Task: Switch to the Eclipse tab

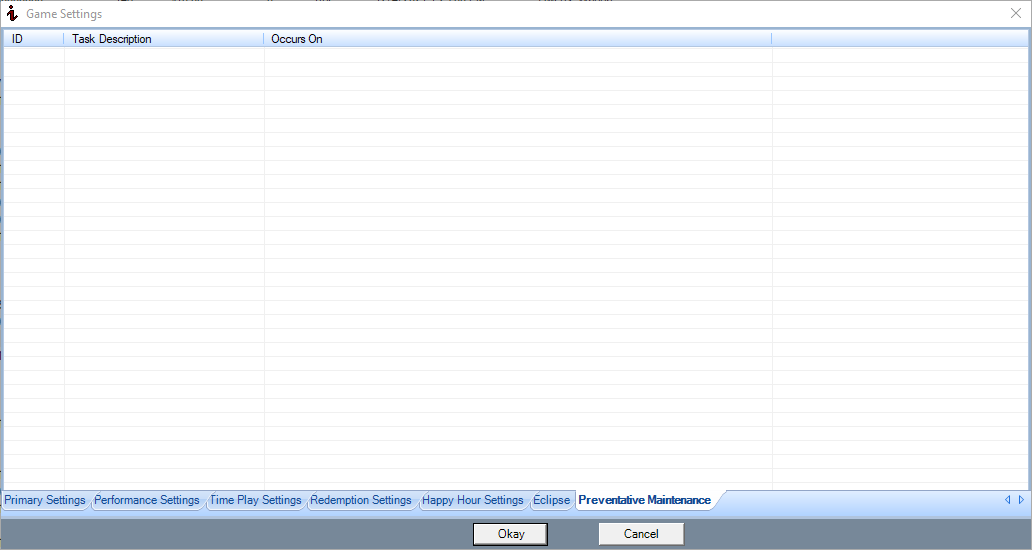Action: (552, 500)
